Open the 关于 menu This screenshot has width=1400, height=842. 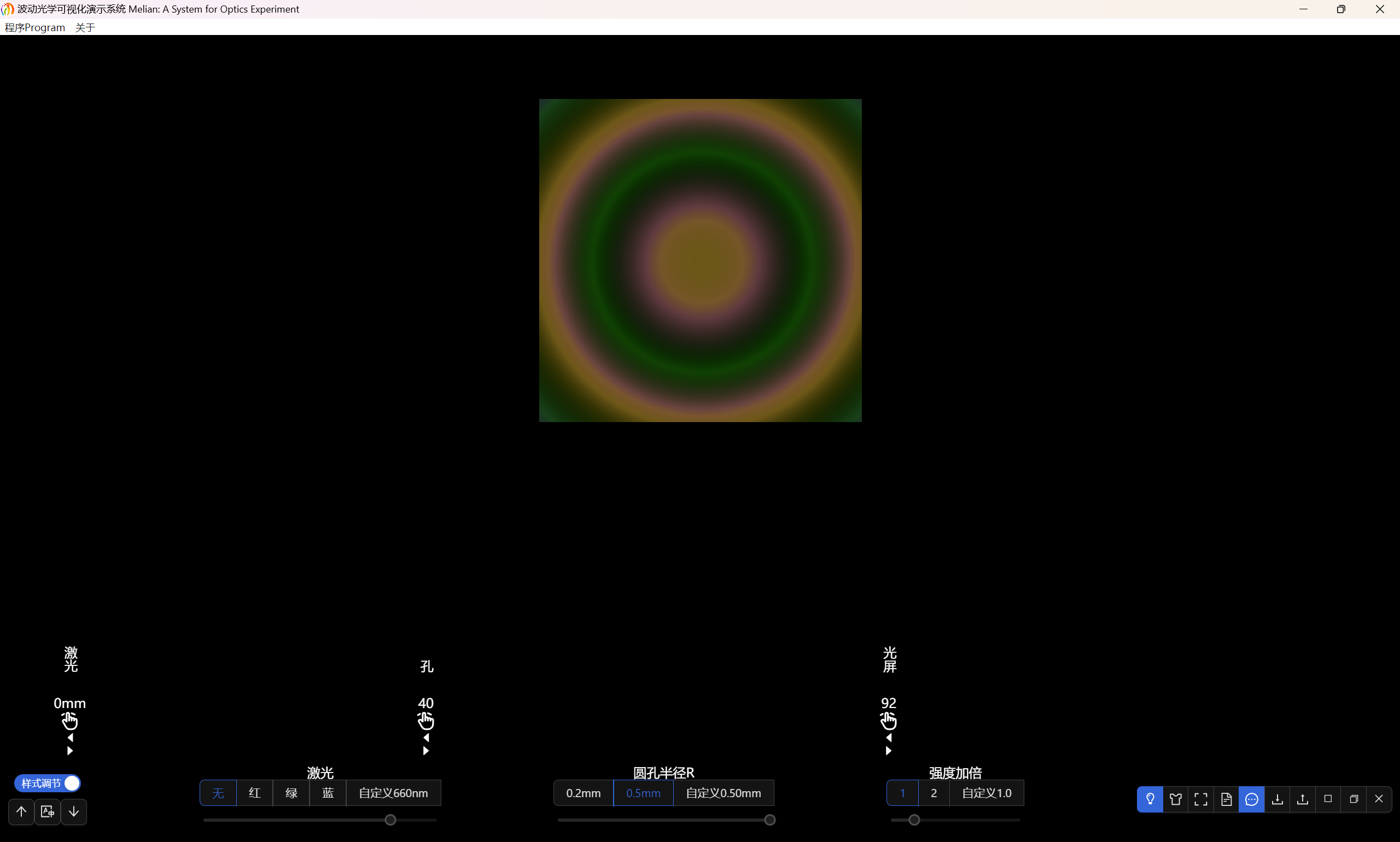pos(85,27)
